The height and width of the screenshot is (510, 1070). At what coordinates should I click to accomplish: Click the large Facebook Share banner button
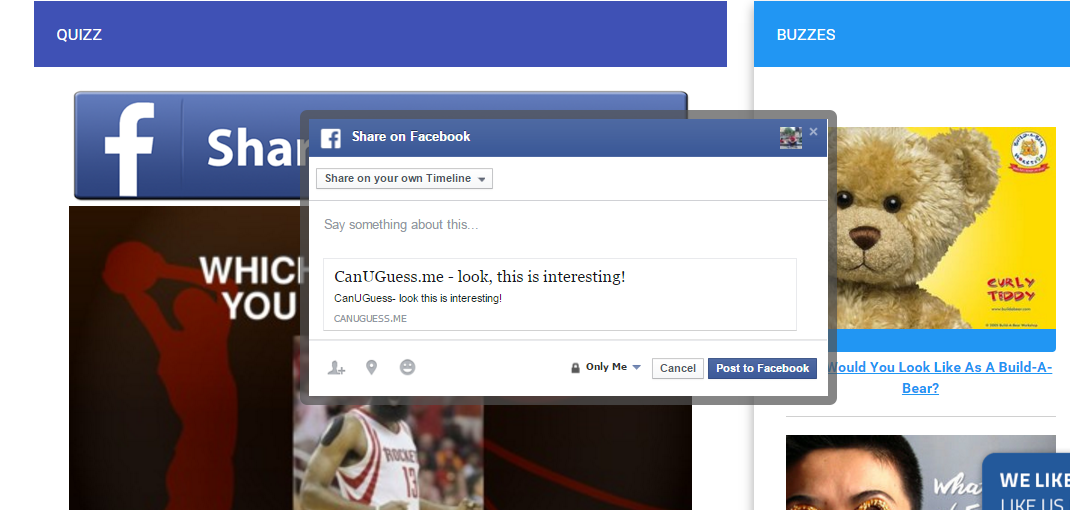(188, 147)
